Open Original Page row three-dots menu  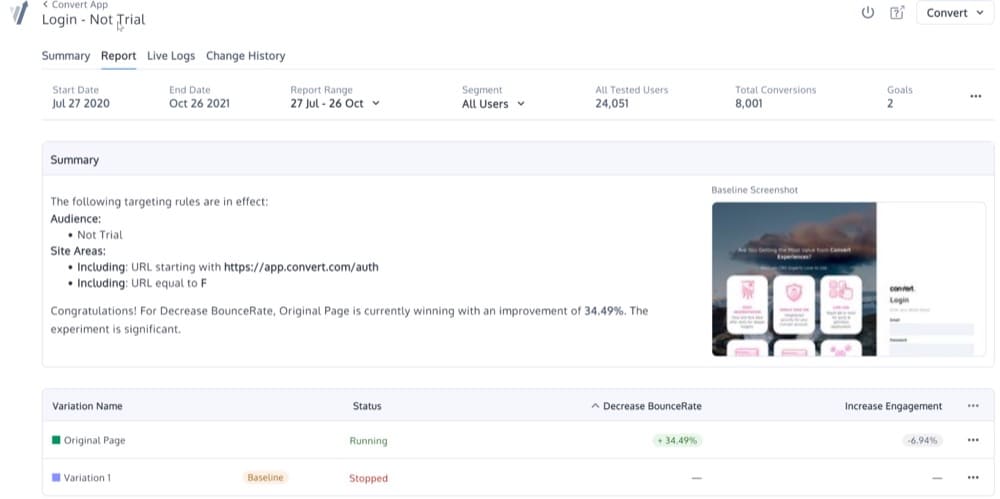(x=973, y=440)
